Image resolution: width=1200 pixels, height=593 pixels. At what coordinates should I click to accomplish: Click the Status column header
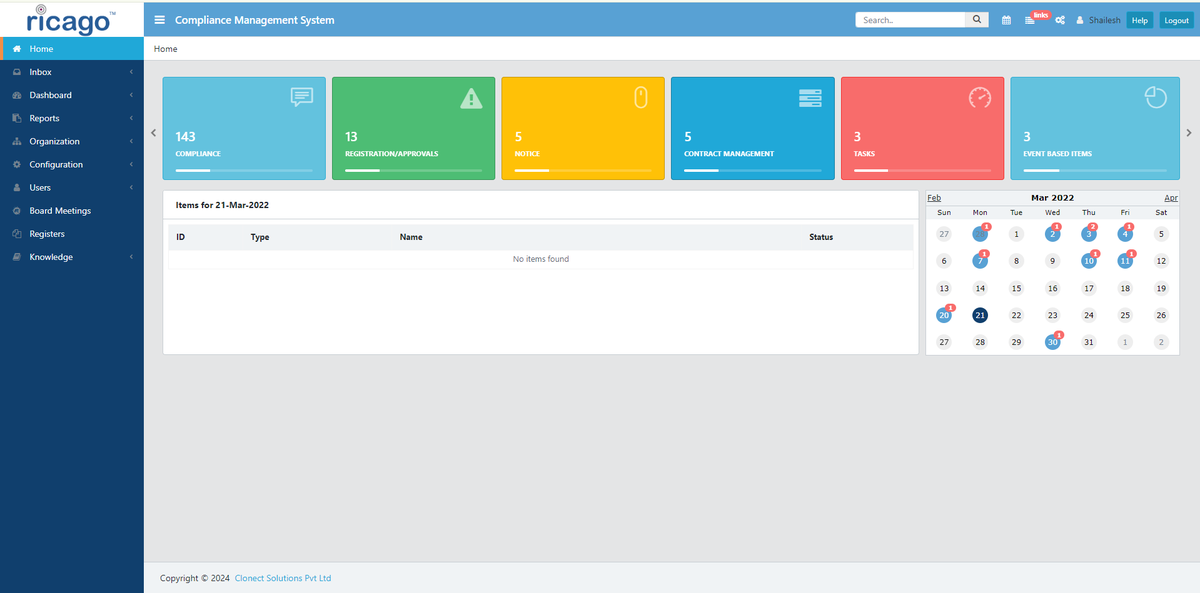pyautogui.click(x=821, y=237)
